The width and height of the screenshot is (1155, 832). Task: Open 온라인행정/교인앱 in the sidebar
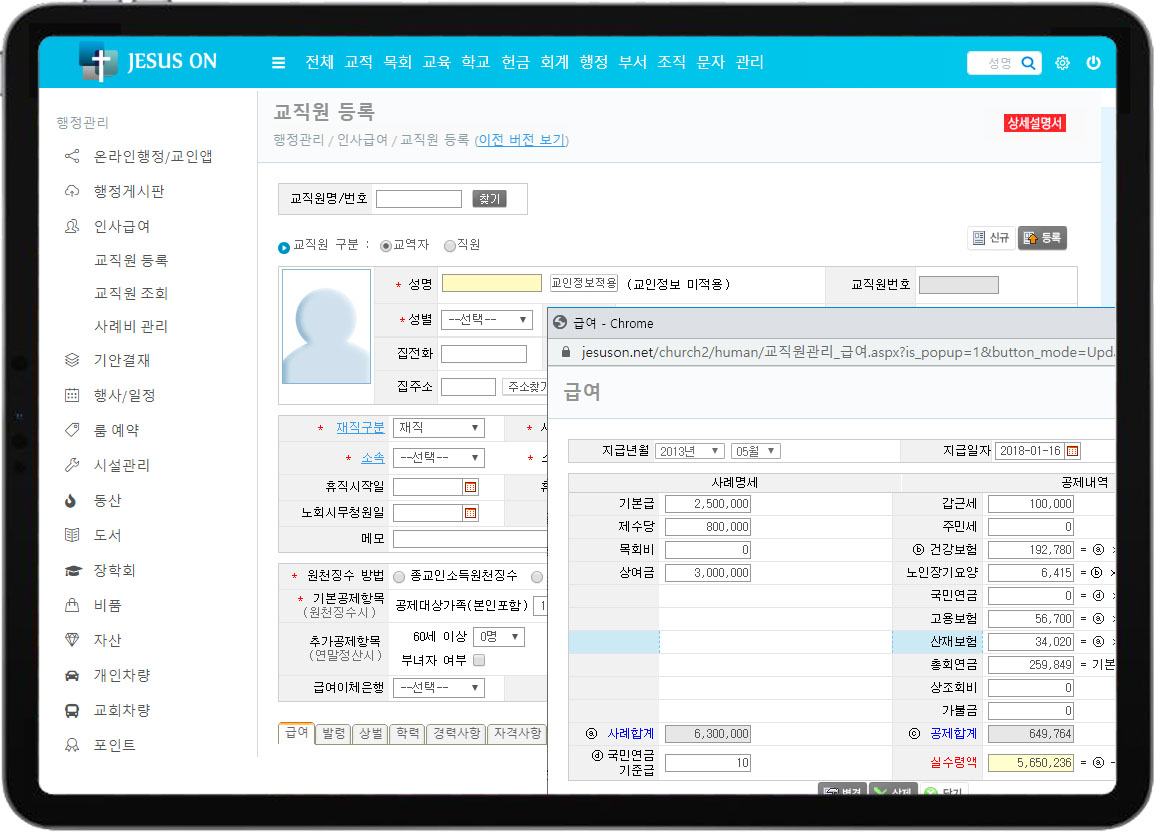(x=152, y=157)
